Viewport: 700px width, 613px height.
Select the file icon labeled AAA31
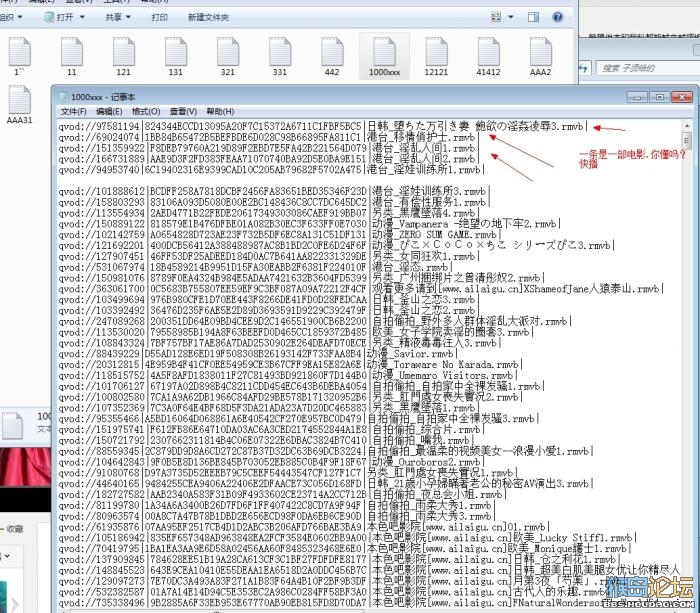click(x=20, y=105)
